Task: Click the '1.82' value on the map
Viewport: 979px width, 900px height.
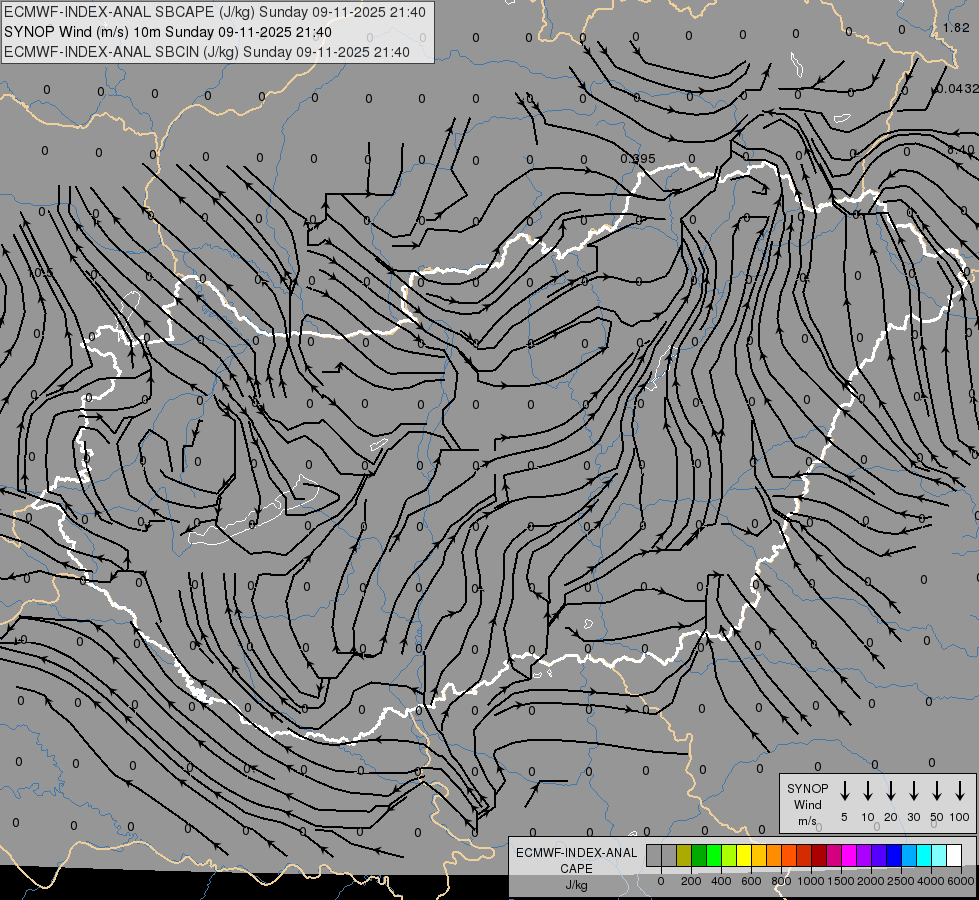Action: (x=956, y=27)
